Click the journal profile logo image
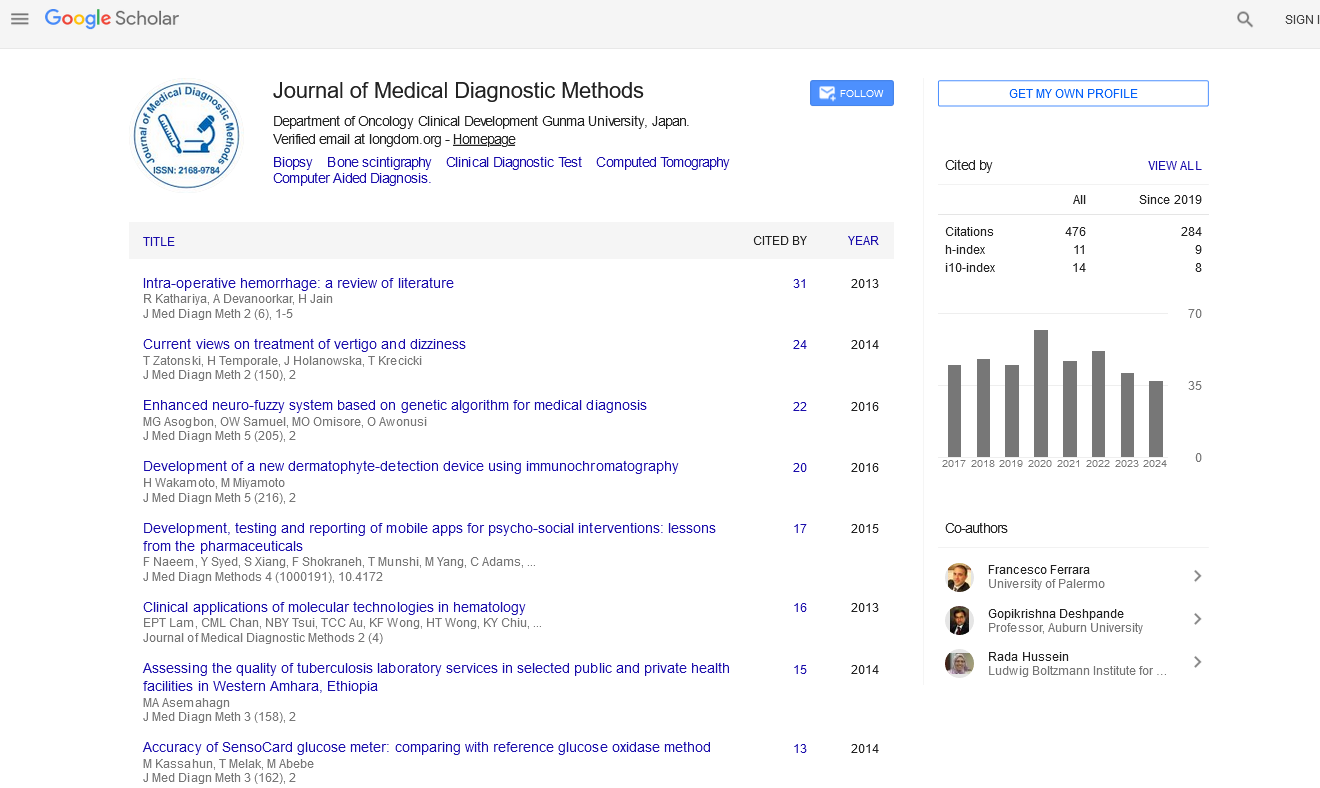The height and width of the screenshot is (788, 1320). tap(186, 135)
